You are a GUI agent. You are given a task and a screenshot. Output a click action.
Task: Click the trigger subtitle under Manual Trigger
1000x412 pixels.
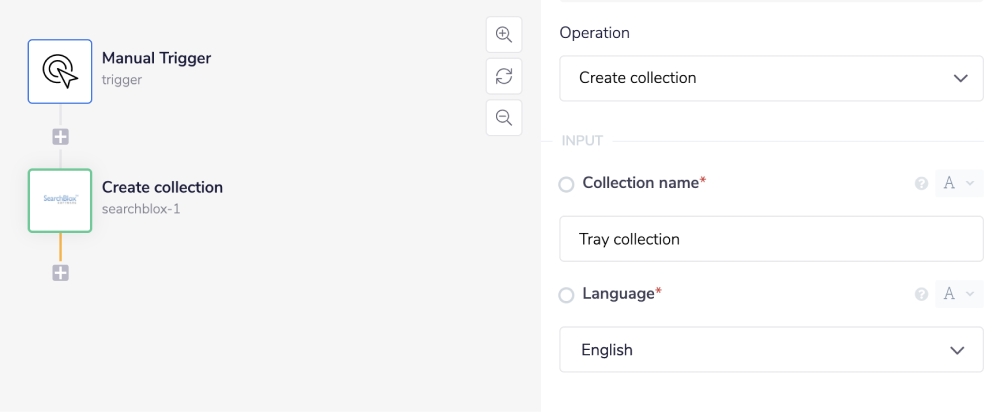pos(122,80)
